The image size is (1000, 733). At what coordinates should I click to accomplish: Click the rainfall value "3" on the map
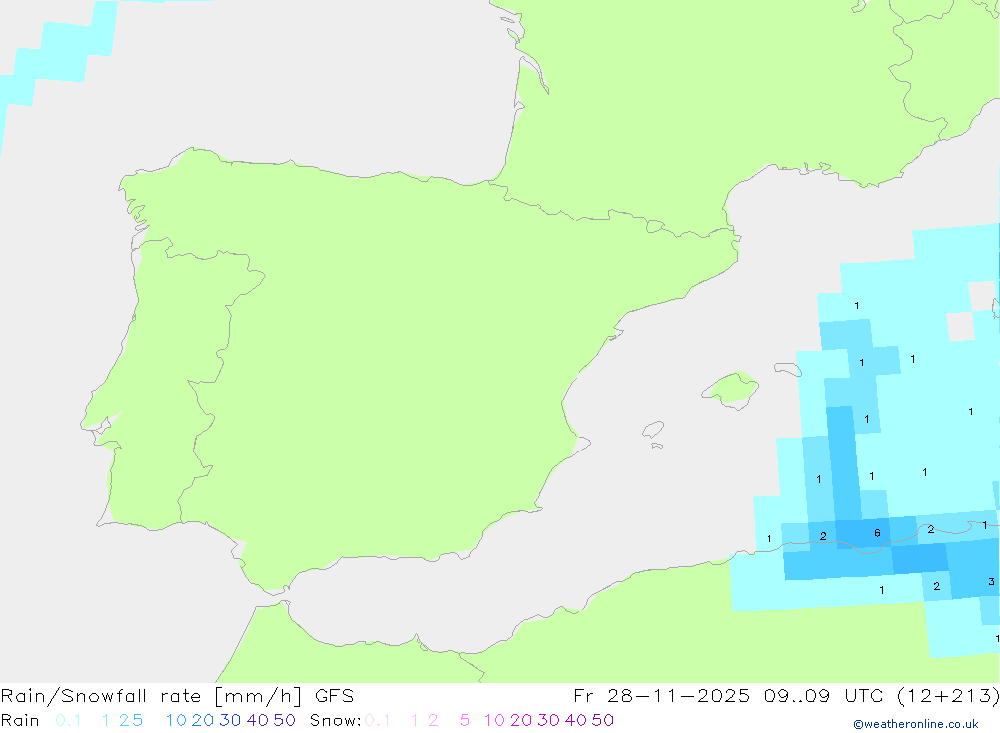[991, 581]
